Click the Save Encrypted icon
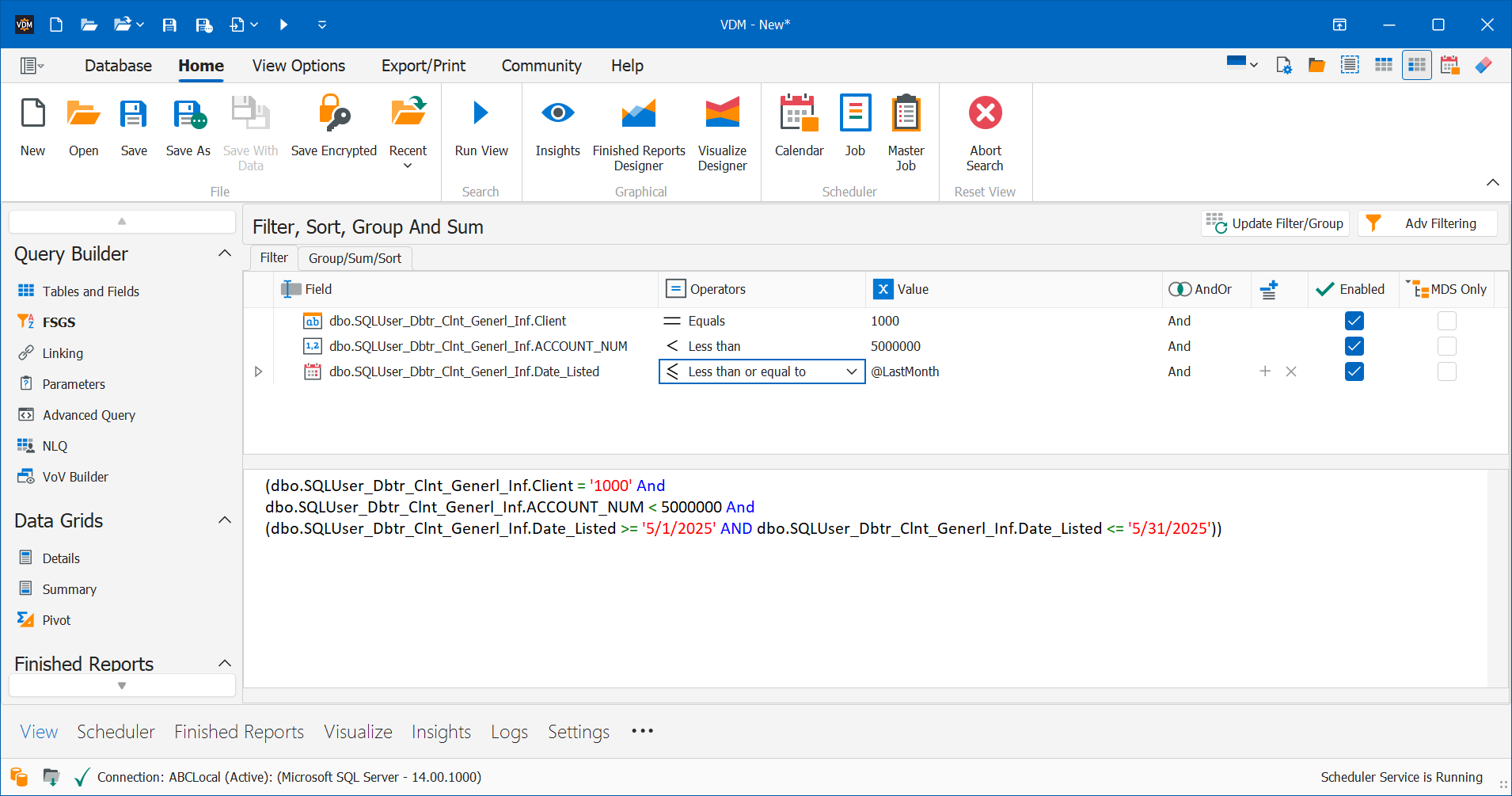This screenshot has height=796, width=1512. [333, 127]
